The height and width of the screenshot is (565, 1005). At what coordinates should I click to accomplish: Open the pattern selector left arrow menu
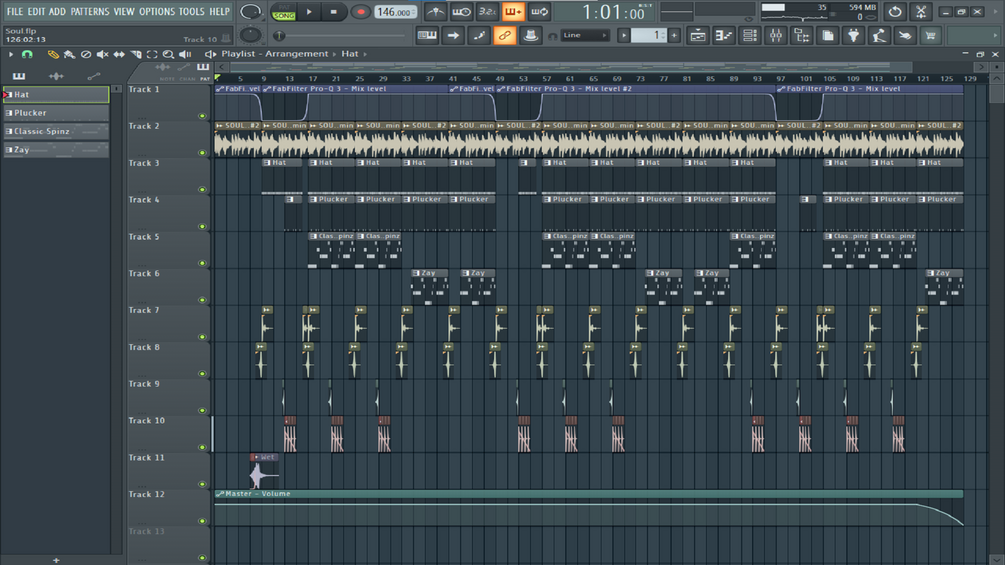(x=624, y=35)
